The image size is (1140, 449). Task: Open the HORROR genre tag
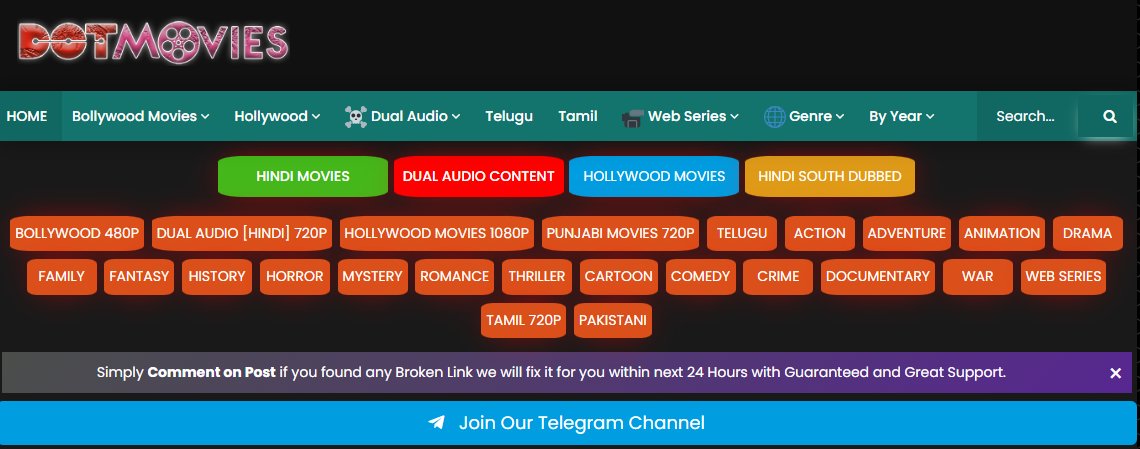pyautogui.click(x=294, y=276)
